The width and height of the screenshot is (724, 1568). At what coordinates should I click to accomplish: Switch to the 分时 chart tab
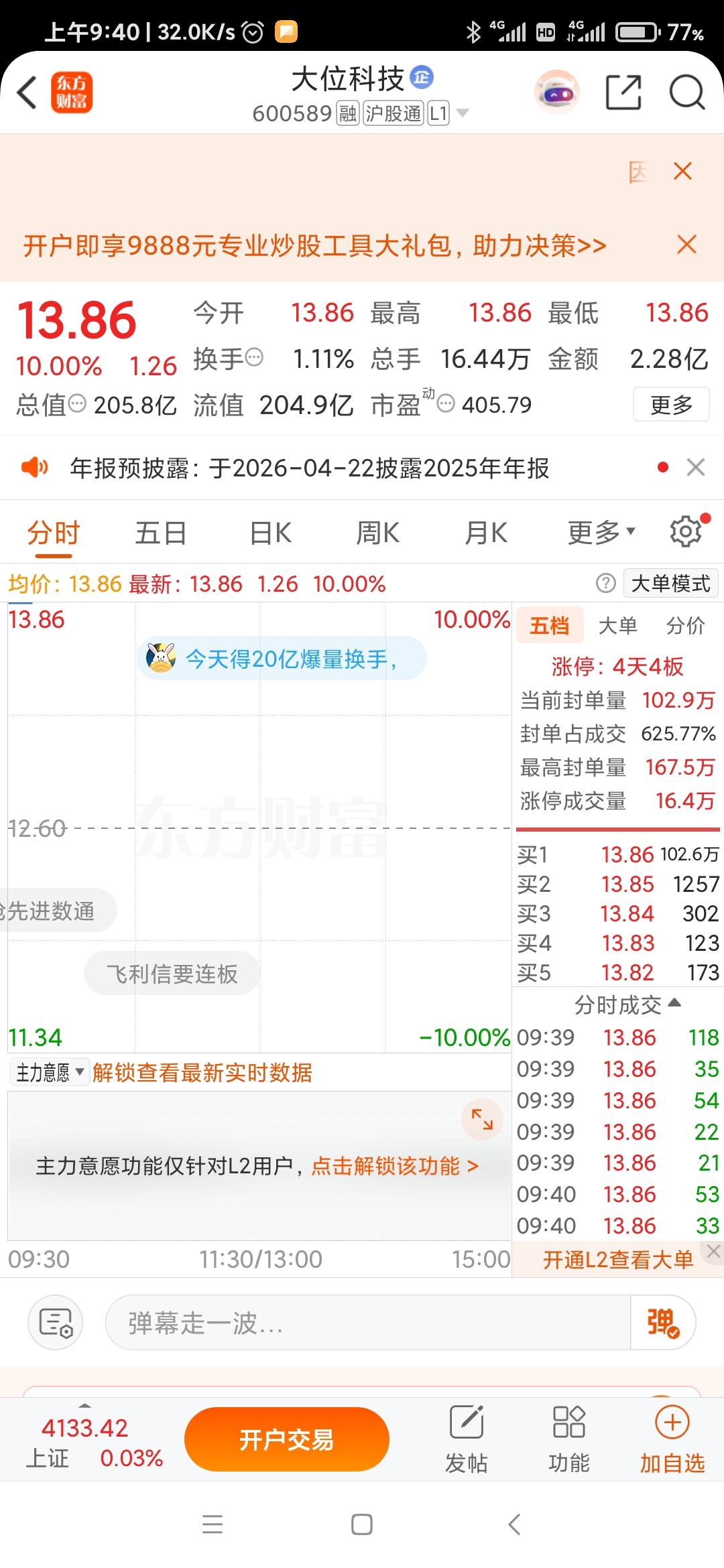(54, 533)
